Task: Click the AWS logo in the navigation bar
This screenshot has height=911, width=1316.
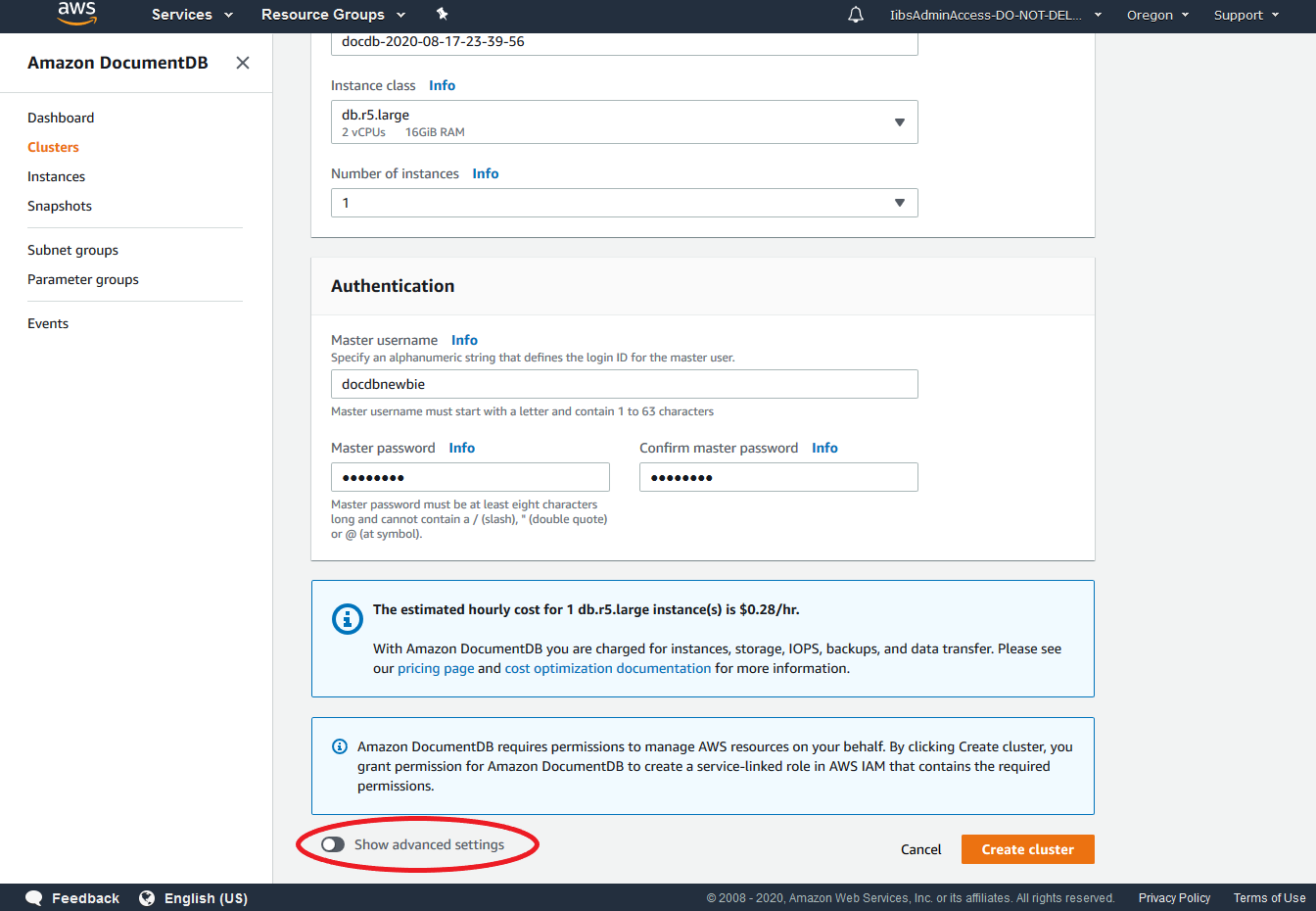Action: tap(76, 15)
